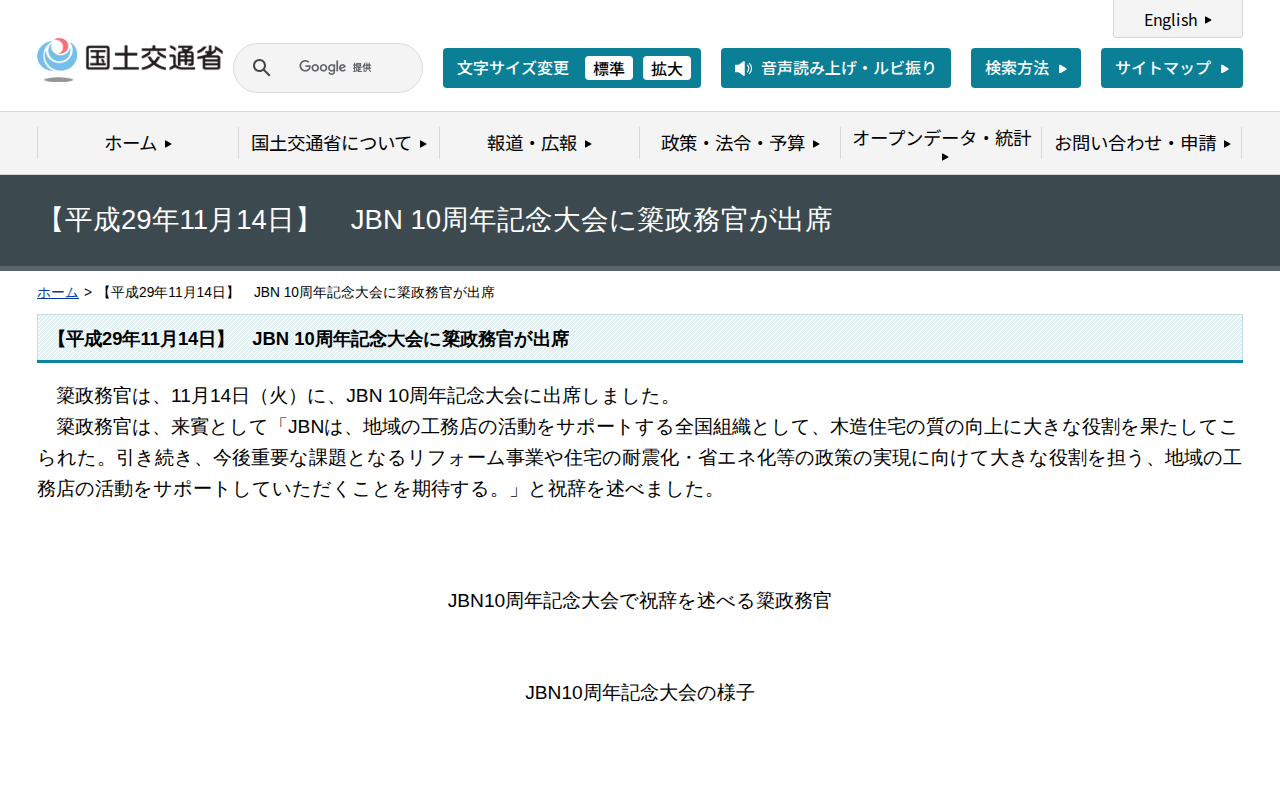Follow the ホーム breadcrumb link
This screenshot has height=800, width=1280.
tap(57, 292)
